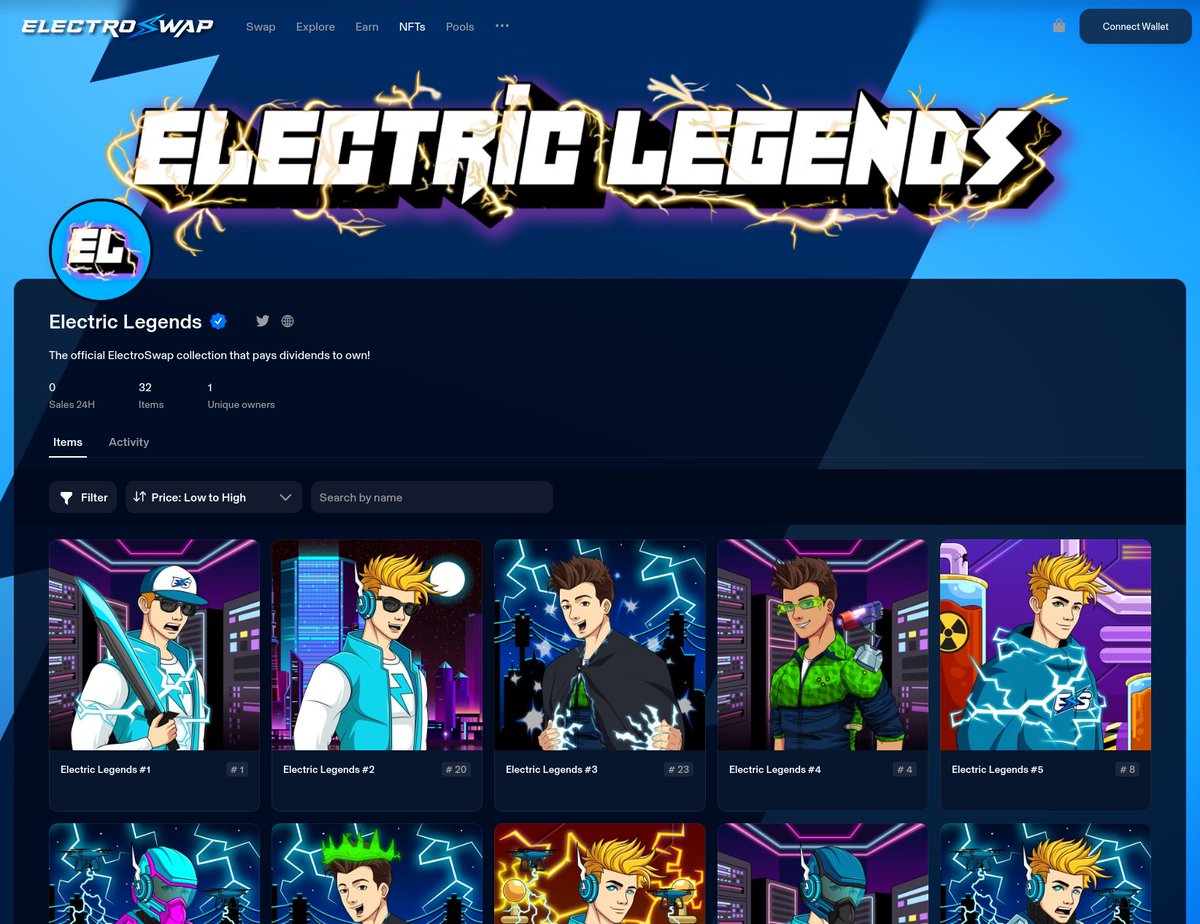The height and width of the screenshot is (924, 1200).
Task: Click the Electric Legends #5 title text
Action: [x=998, y=770]
